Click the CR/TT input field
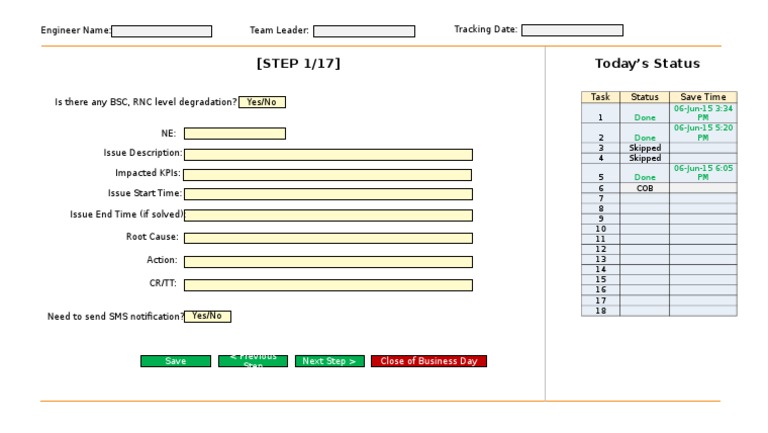Screen dimensions: 768x433 (328, 285)
